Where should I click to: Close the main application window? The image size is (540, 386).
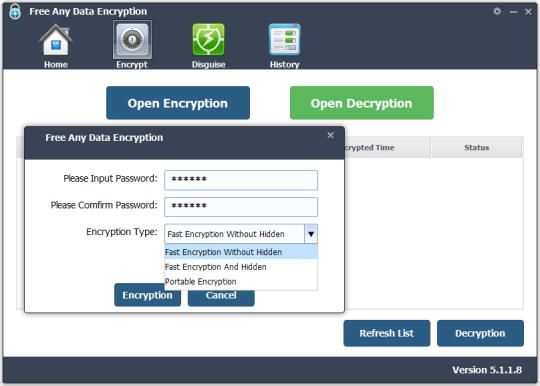coord(528,12)
